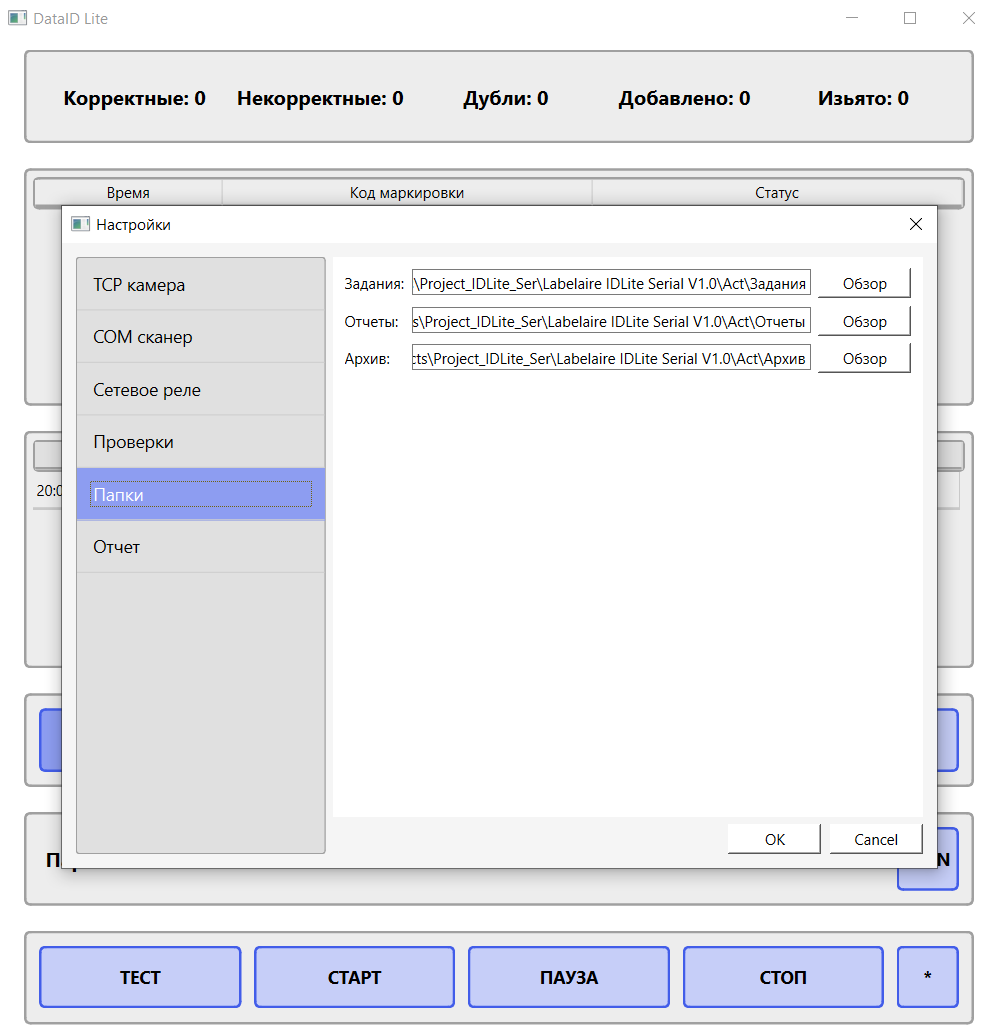Click the Код маркировки column header
Image resolution: width=997 pixels, height=1036 pixels.
[406, 192]
